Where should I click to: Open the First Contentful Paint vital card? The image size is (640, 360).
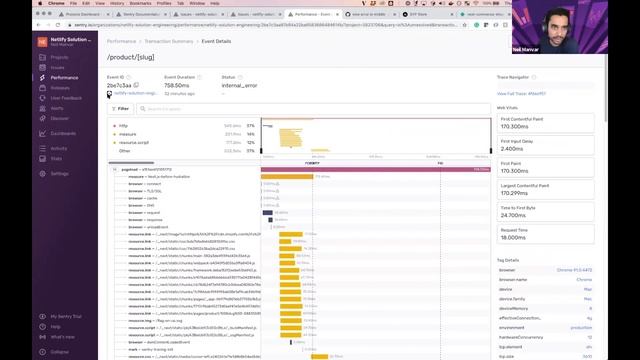pyautogui.click(x=546, y=123)
